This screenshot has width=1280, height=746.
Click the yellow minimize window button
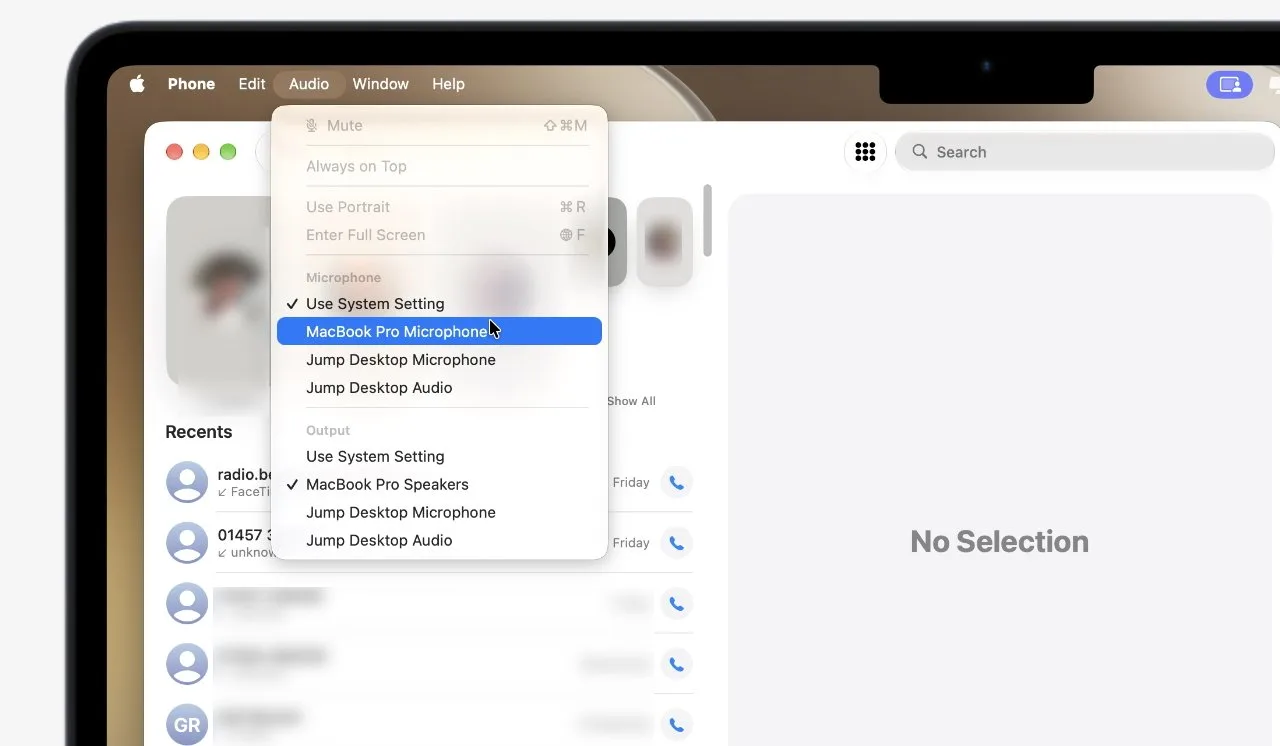[x=201, y=152]
